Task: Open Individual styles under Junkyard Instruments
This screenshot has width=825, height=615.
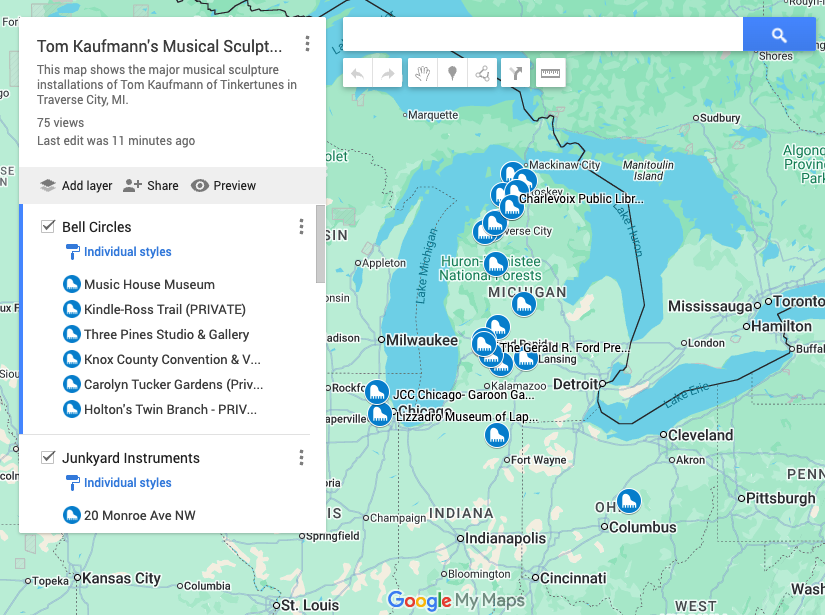Action: click(x=127, y=483)
